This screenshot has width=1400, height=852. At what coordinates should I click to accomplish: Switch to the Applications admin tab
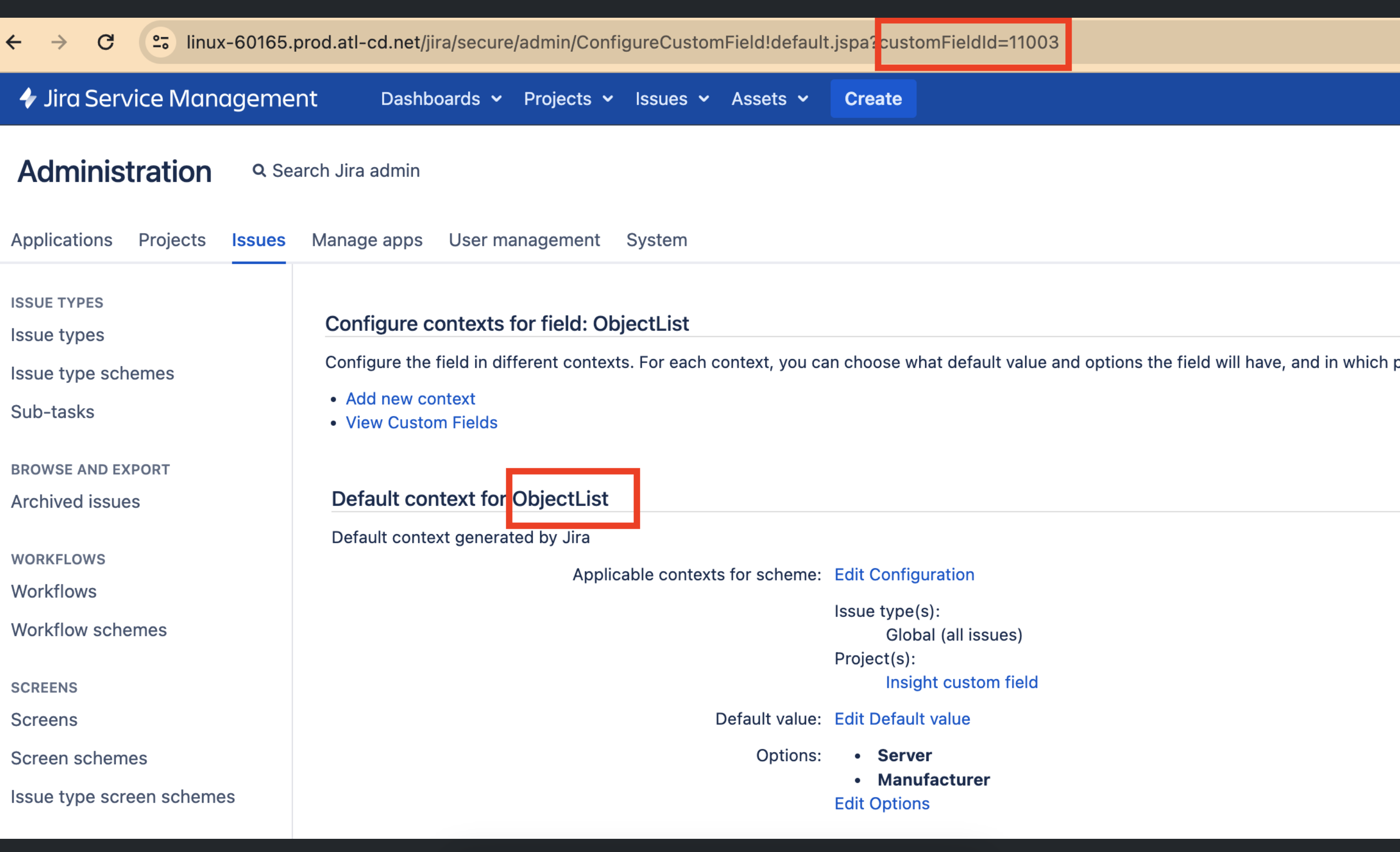[62, 240]
